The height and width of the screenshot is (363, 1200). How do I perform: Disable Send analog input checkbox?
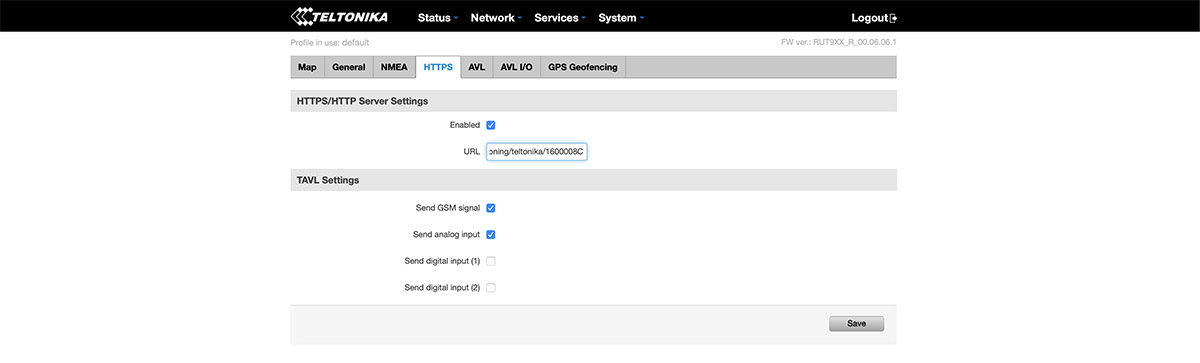[x=491, y=235]
